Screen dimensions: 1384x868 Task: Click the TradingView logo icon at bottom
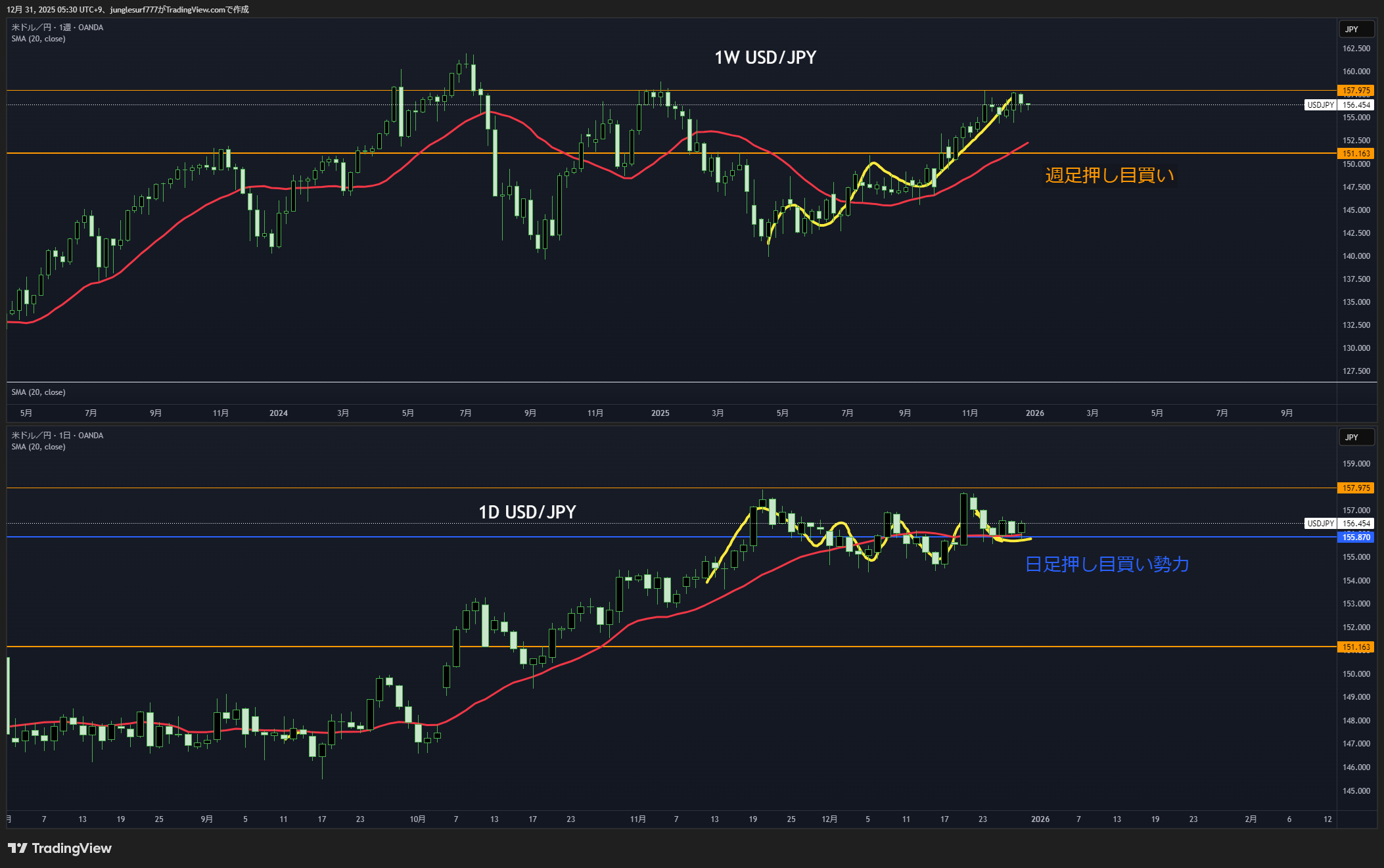[x=18, y=848]
